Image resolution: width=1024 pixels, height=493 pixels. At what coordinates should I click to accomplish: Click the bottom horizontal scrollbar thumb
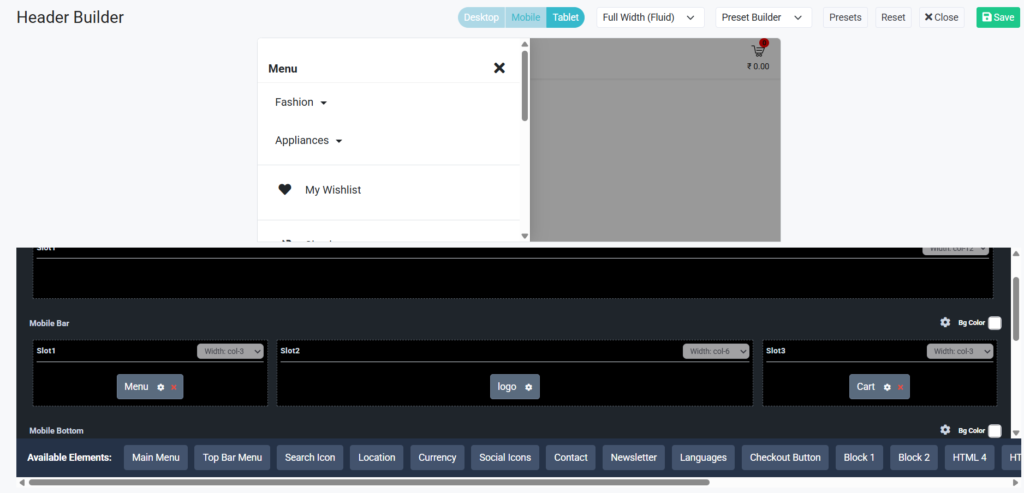coord(369,483)
